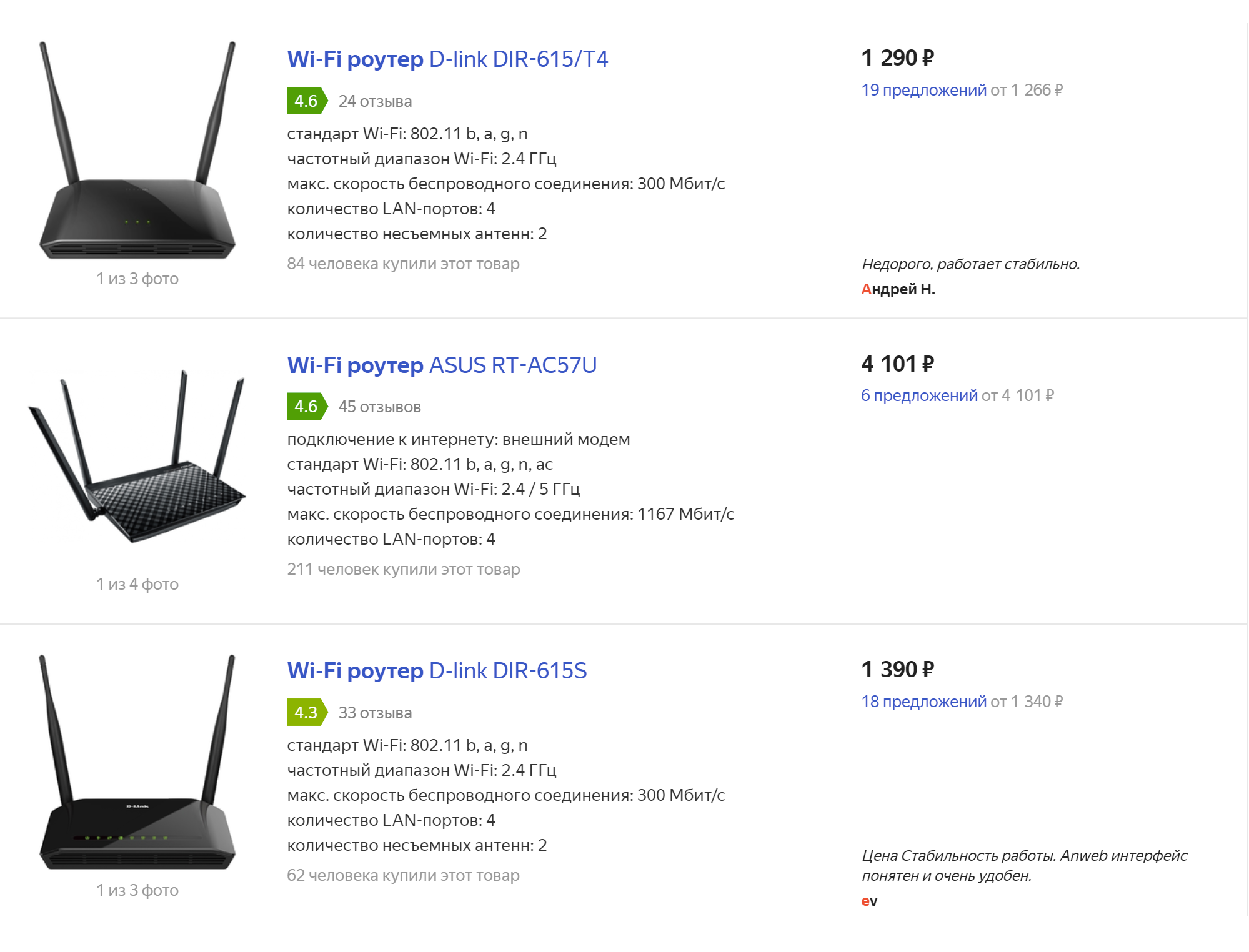1249x952 pixels.
Task: Click the 4.3 rating badge for DIR-615S
Action: (306, 713)
